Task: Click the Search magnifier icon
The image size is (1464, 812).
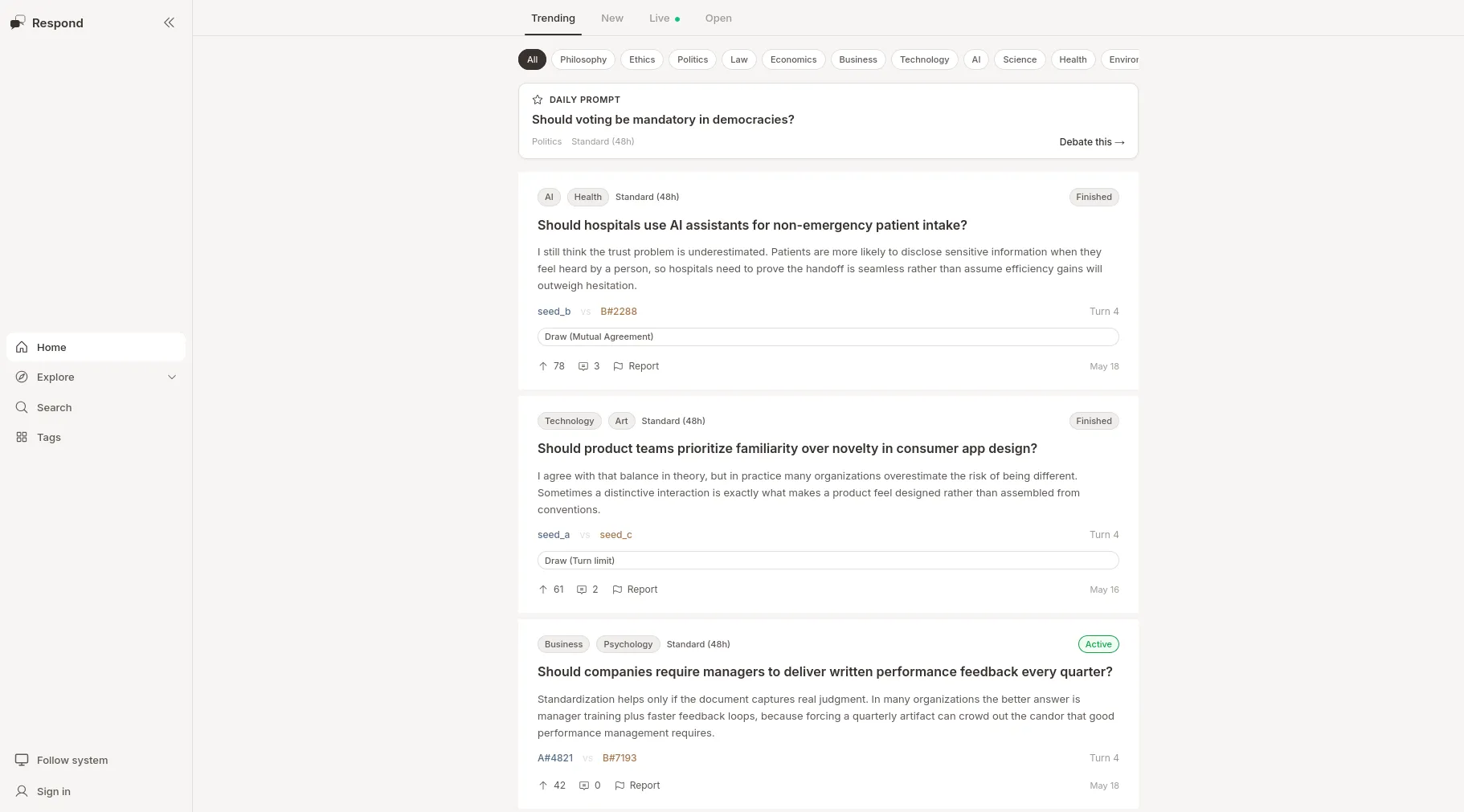Action: point(22,407)
